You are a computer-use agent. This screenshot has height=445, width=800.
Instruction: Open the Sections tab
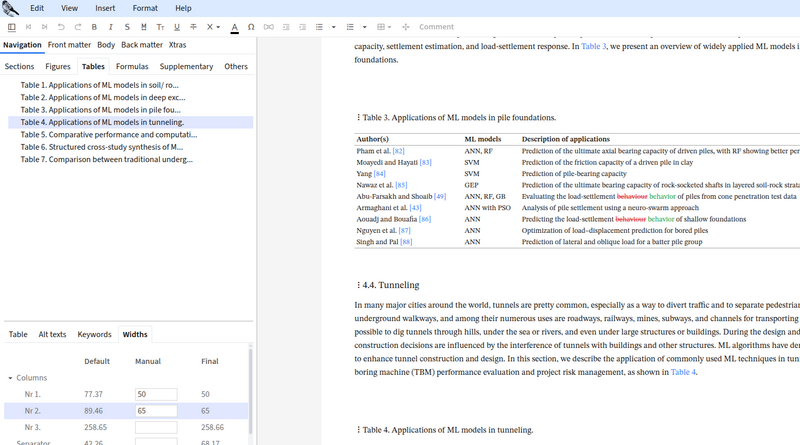[19, 66]
